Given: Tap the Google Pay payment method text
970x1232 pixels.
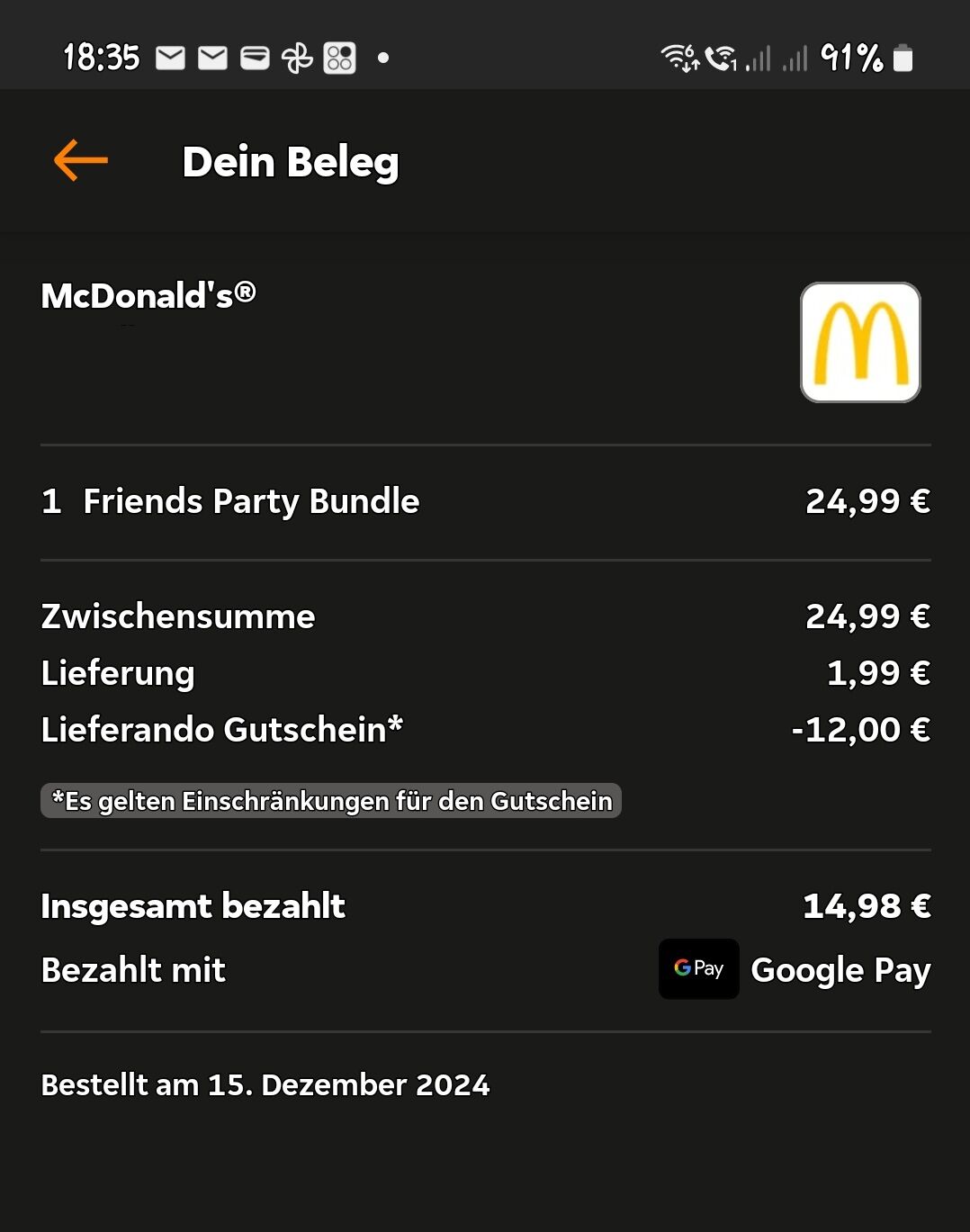Looking at the screenshot, I should click(x=840, y=970).
